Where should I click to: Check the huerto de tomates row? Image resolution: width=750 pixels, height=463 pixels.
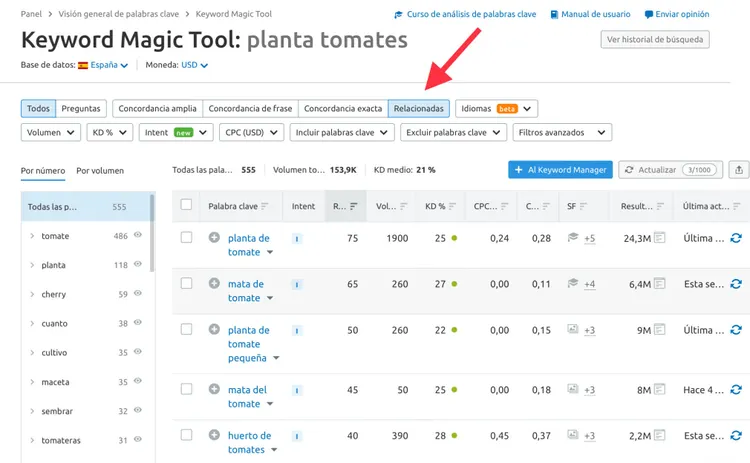(186, 435)
